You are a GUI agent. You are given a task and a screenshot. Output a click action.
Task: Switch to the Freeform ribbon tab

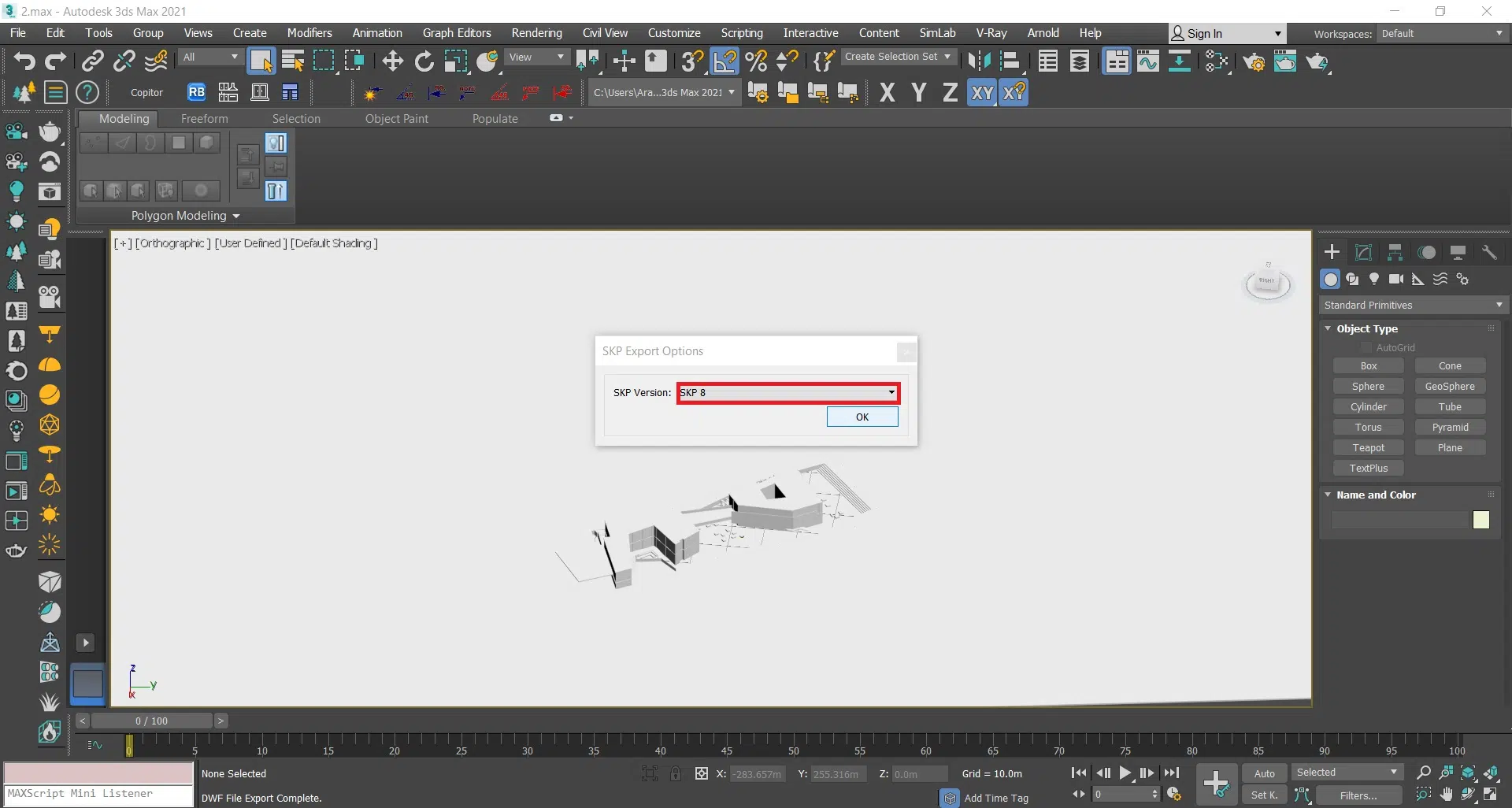coord(204,118)
